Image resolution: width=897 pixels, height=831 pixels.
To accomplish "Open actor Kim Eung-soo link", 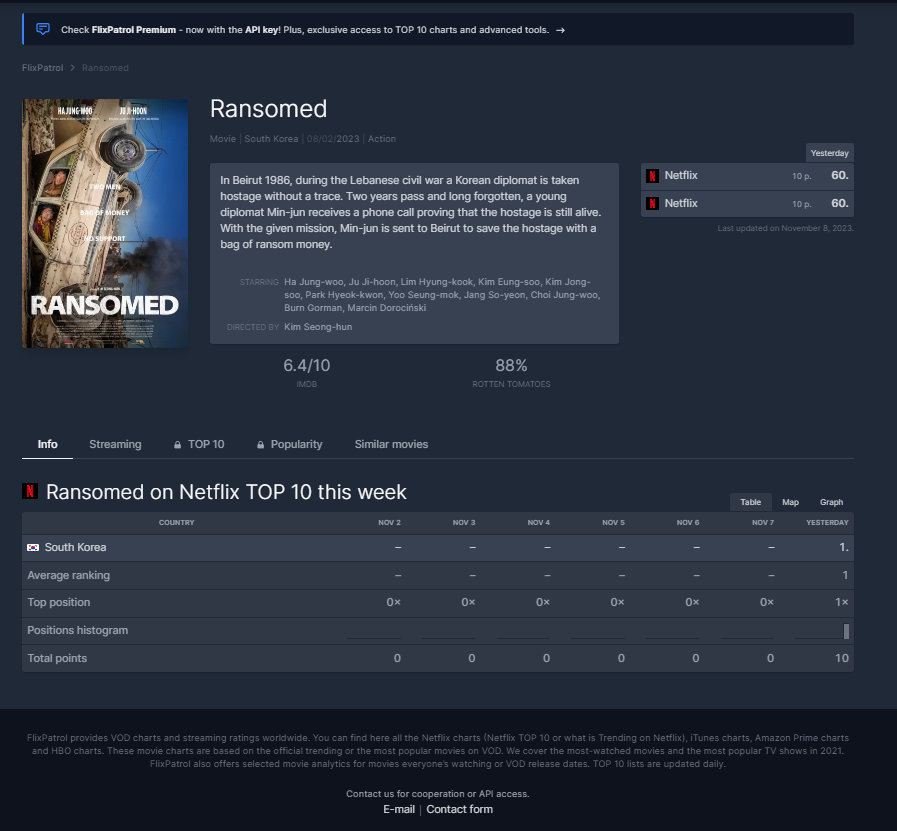I will pos(509,282).
